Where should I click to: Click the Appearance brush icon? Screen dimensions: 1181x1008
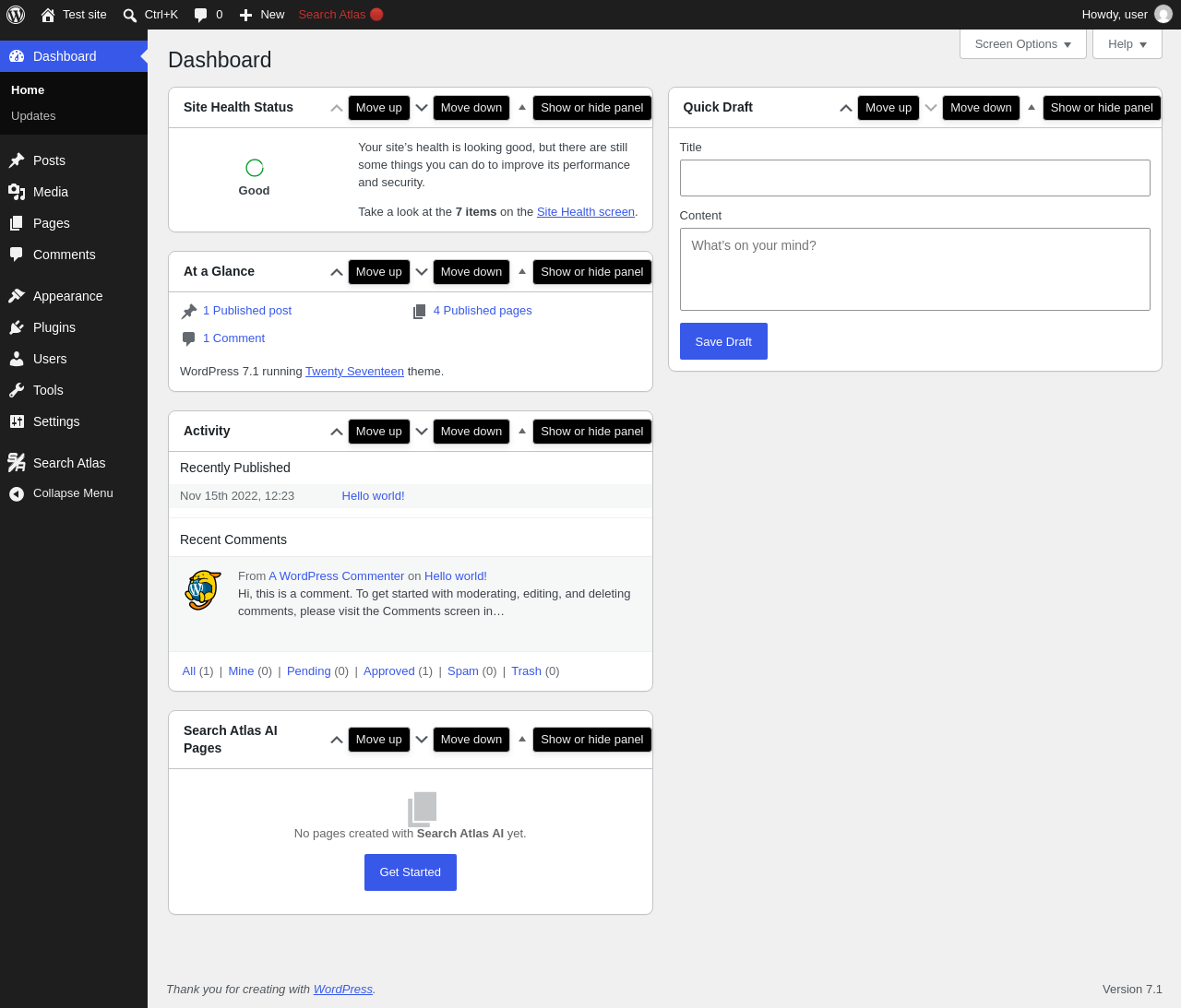point(17,296)
